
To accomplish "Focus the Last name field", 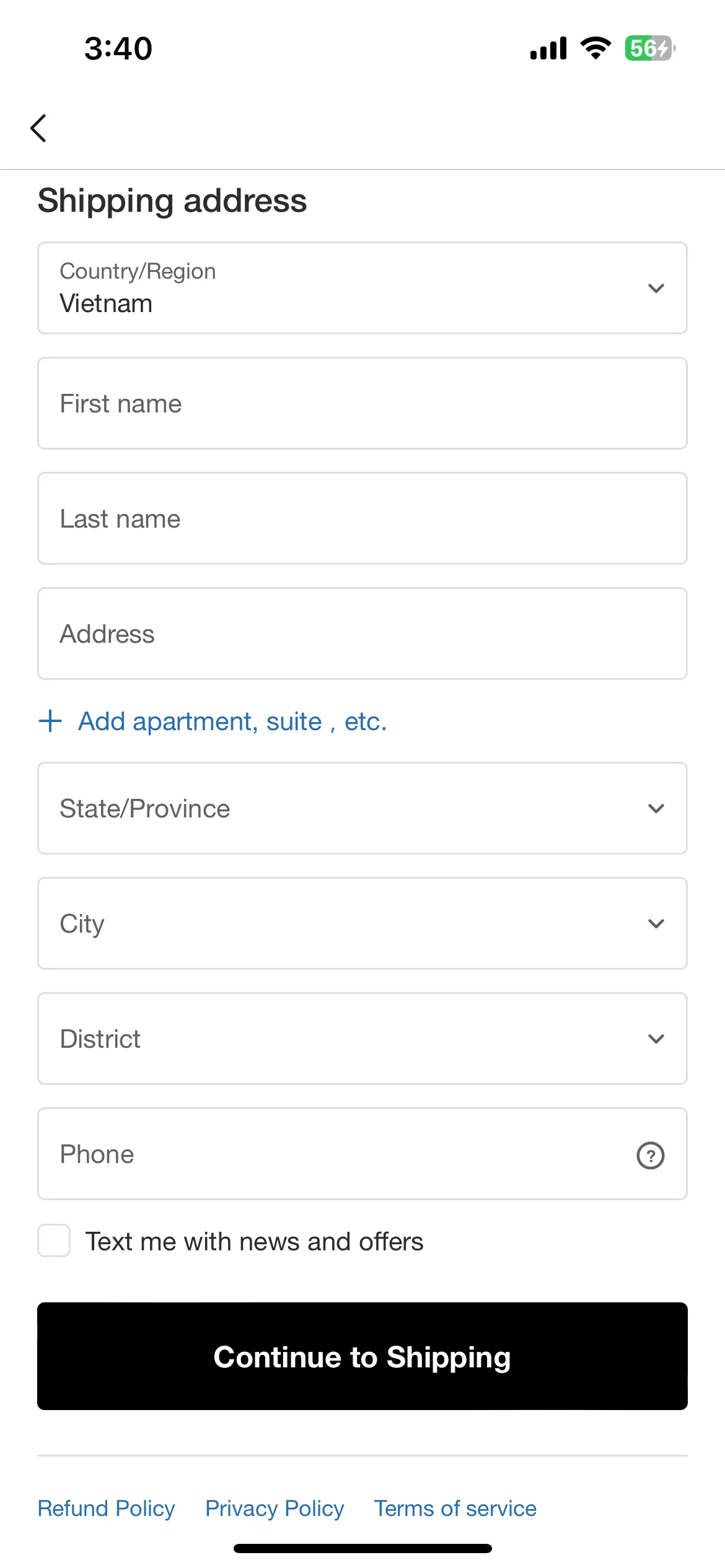I will 362,518.
